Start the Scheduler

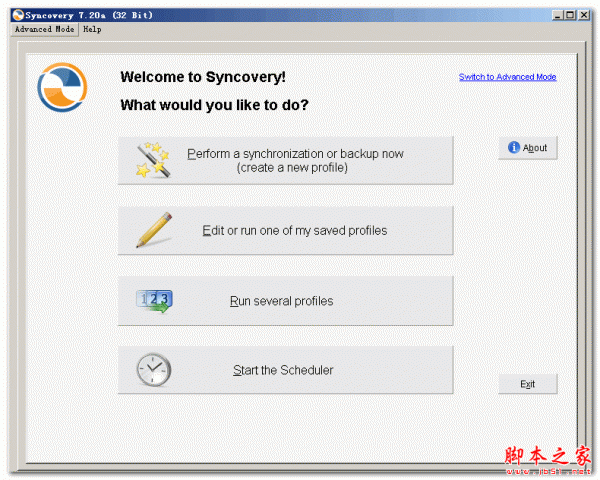pyautogui.click(x=285, y=370)
